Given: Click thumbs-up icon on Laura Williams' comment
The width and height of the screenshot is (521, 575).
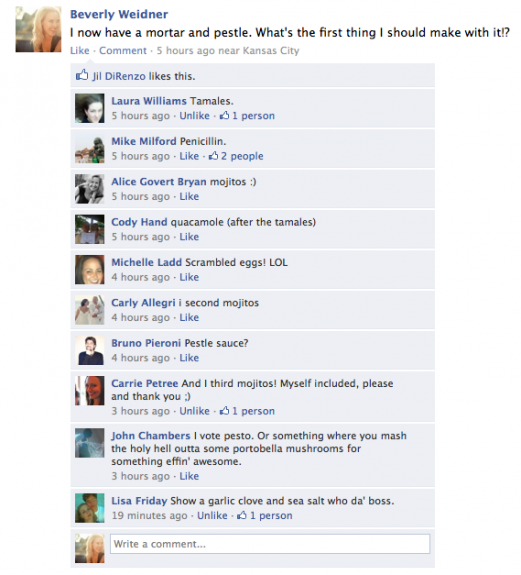Looking at the screenshot, I should pyautogui.click(x=224, y=116).
